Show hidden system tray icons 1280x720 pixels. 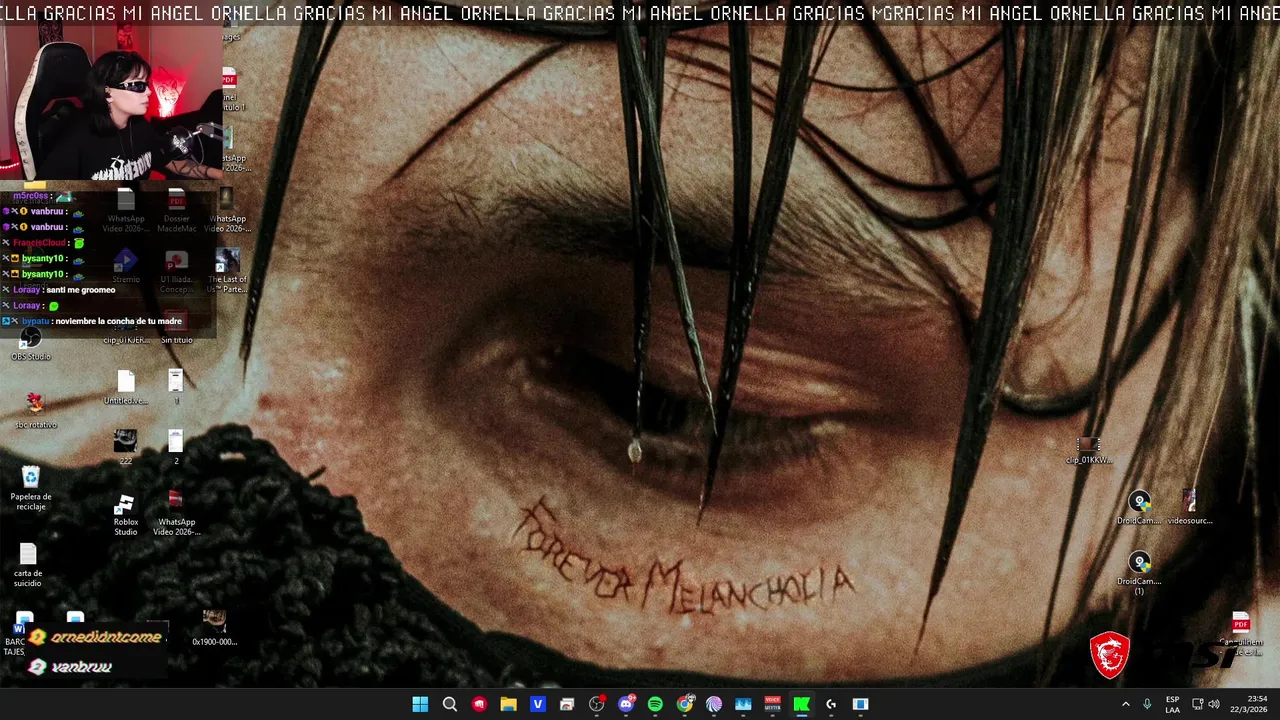1125,704
